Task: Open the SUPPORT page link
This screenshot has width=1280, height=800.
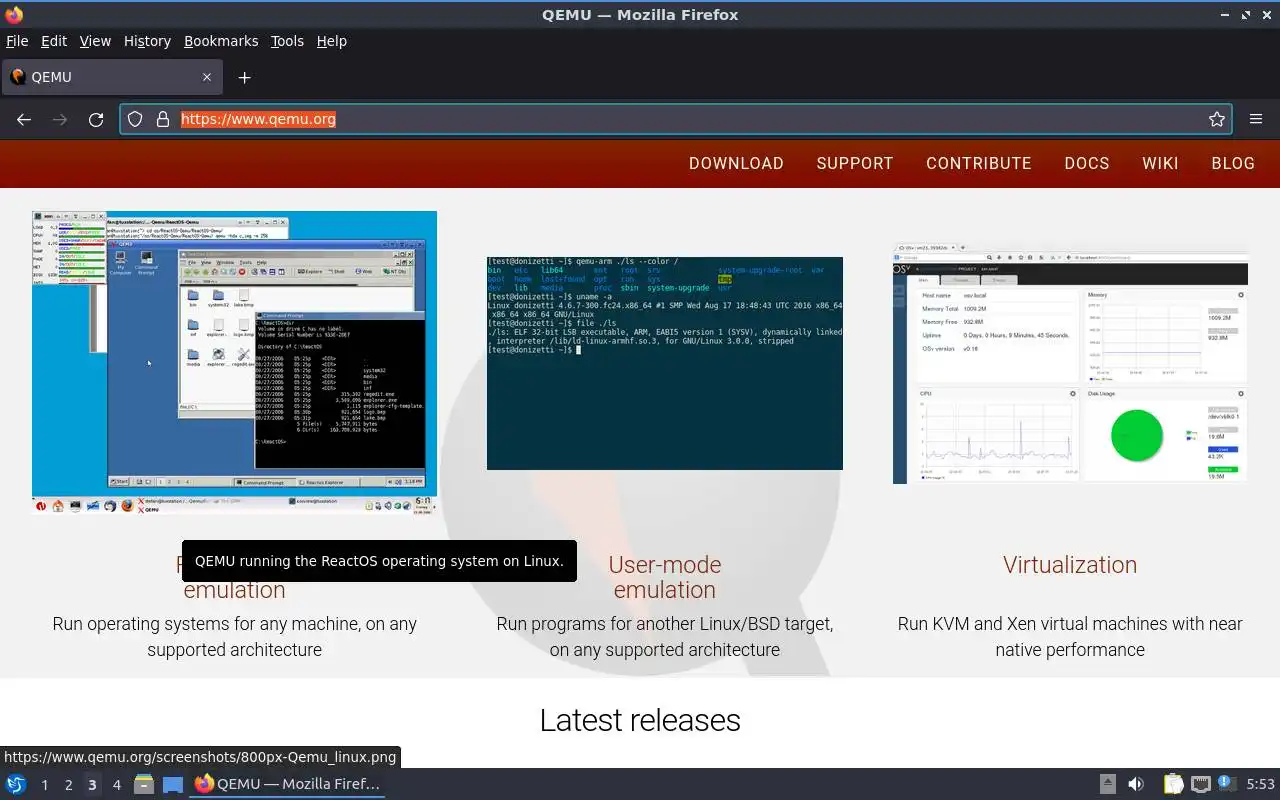Action: (855, 163)
